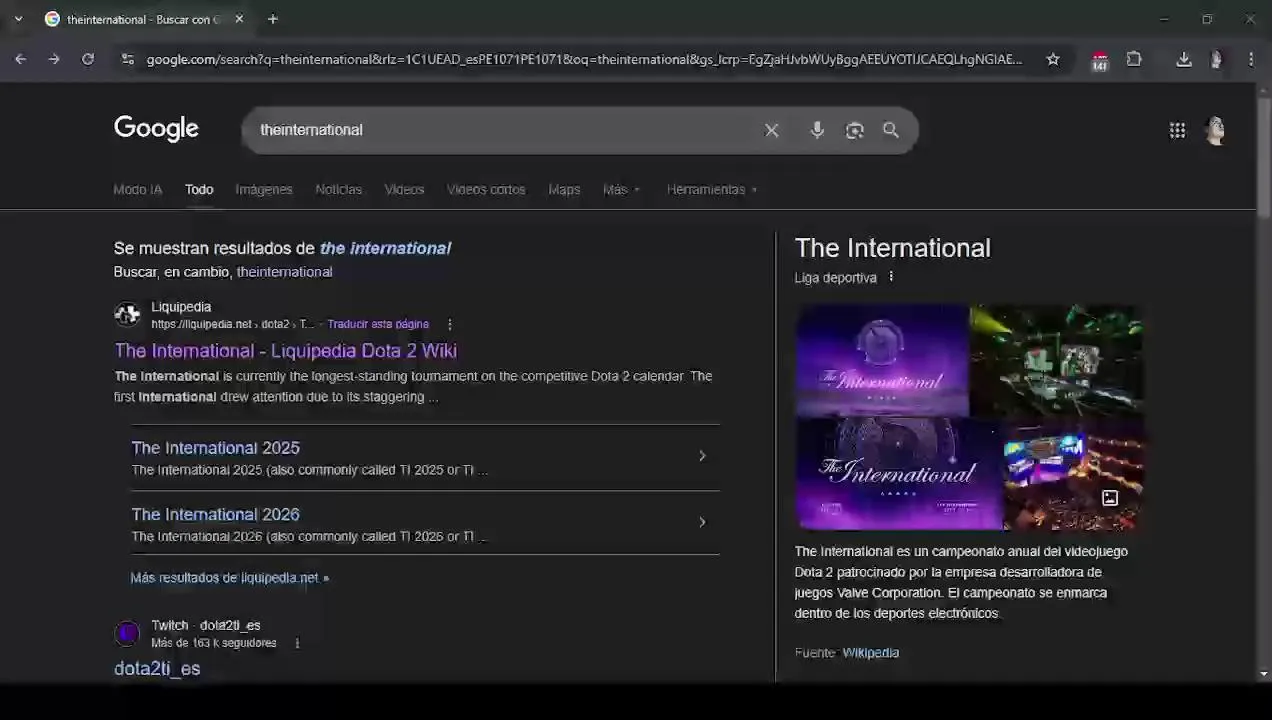Click the Twitch result favicon
This screenshot has height=720, width=1272.
[127, 633]
